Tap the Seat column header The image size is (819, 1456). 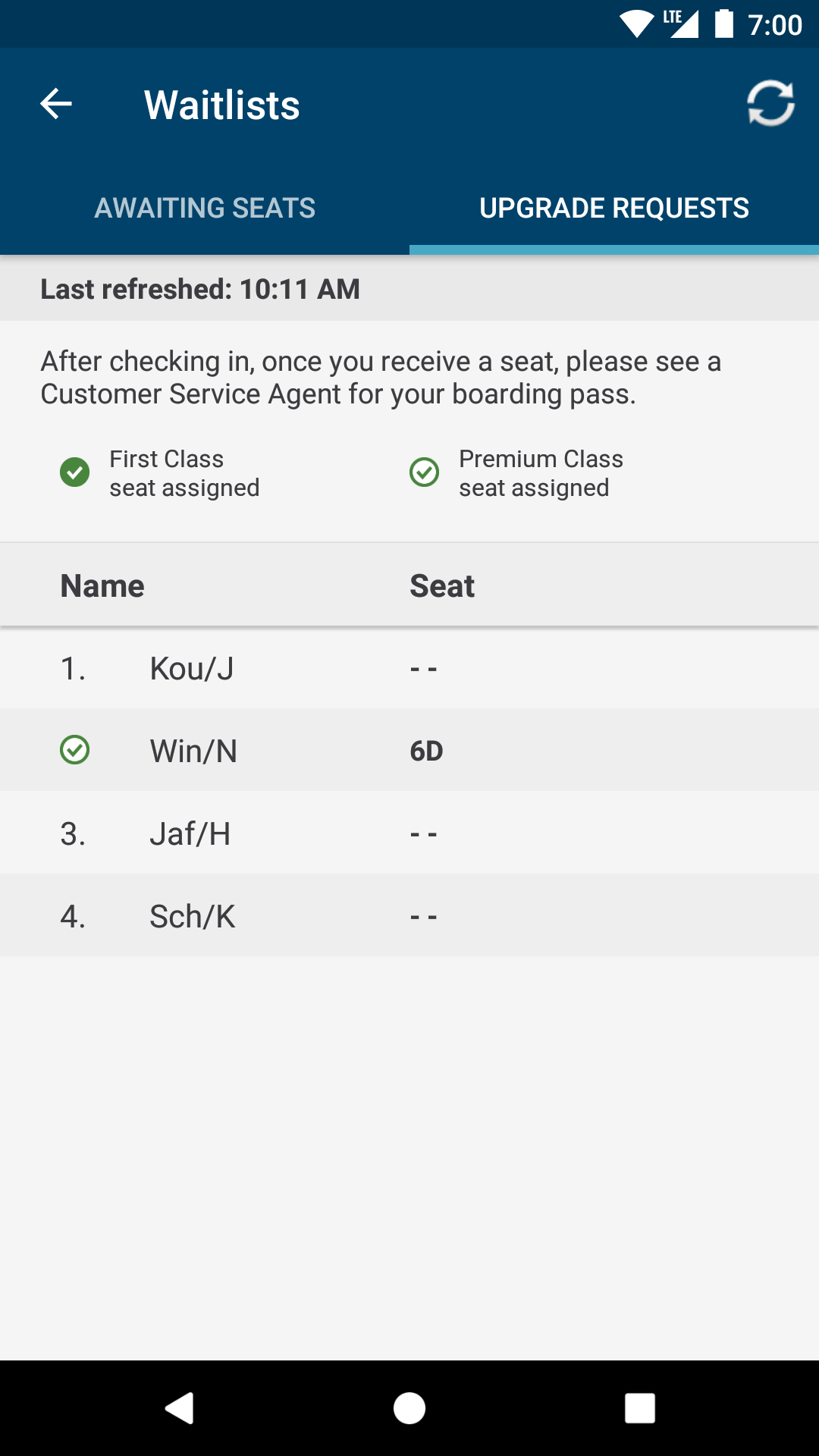[442, 586]
